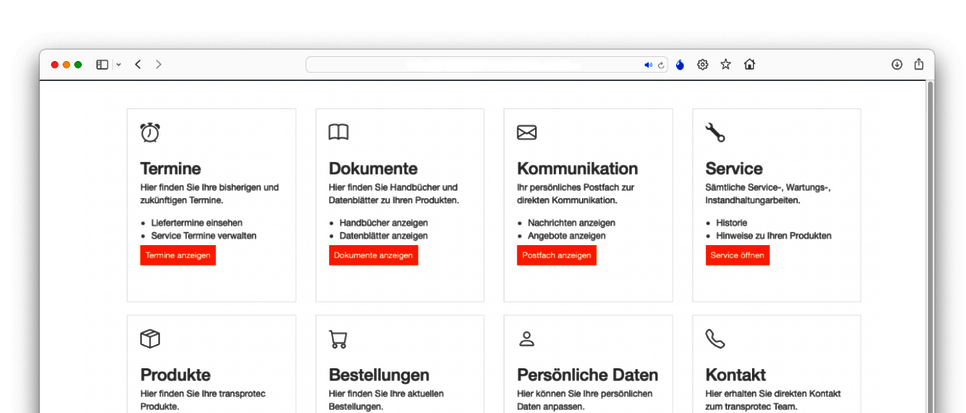Screen dimensions: 966x413
Task: Click the Postfach anzeigen button
Action: pyautogui.click(x=556, y=255)
